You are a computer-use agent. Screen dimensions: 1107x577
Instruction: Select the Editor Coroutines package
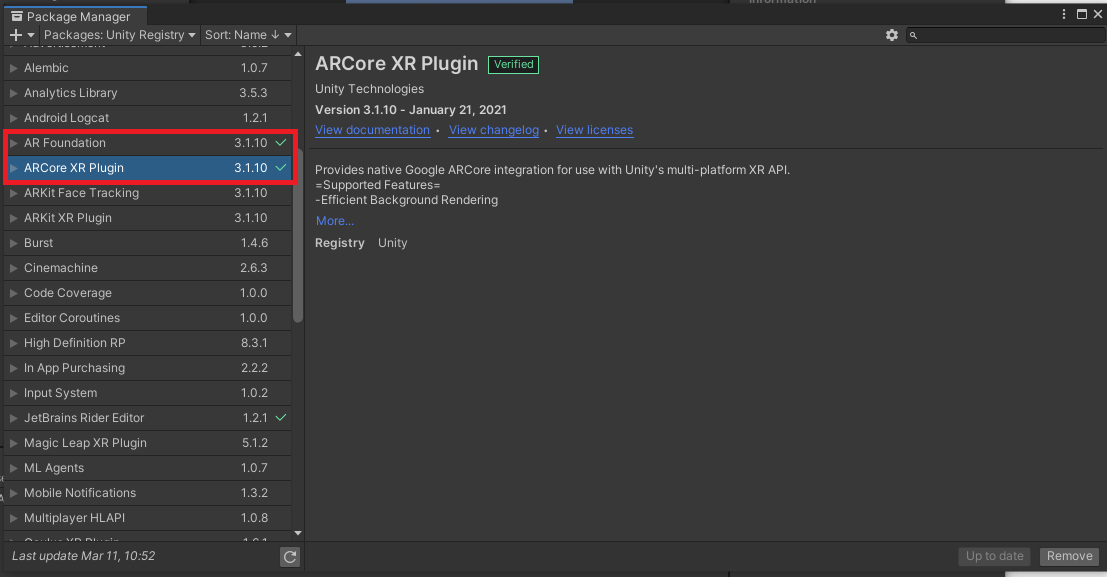[148, 318]
